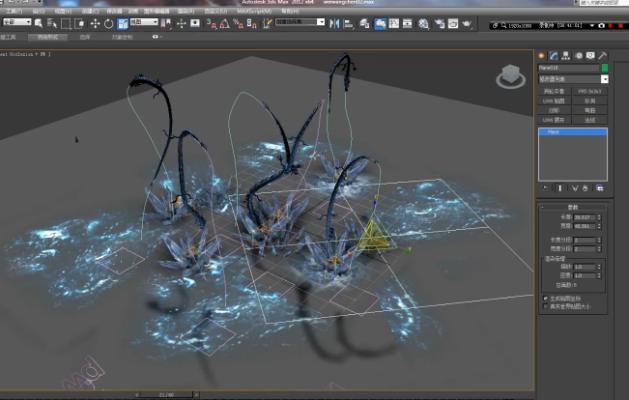Viewport: 629px width, 400px height.
Task: Open the Schematic View icon
Action: tap(407, 24)
